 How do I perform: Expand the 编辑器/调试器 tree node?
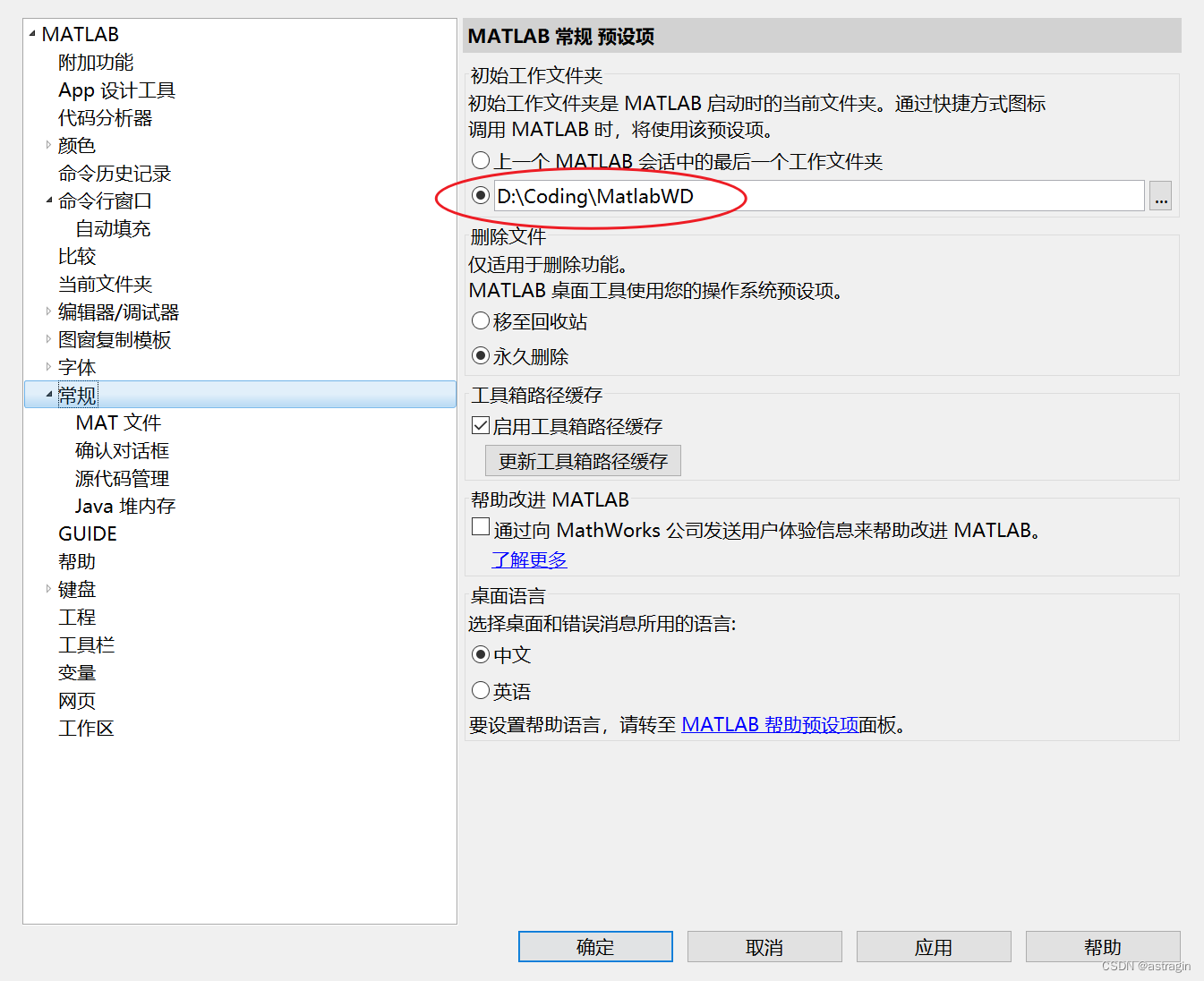(x=48, y=311)
